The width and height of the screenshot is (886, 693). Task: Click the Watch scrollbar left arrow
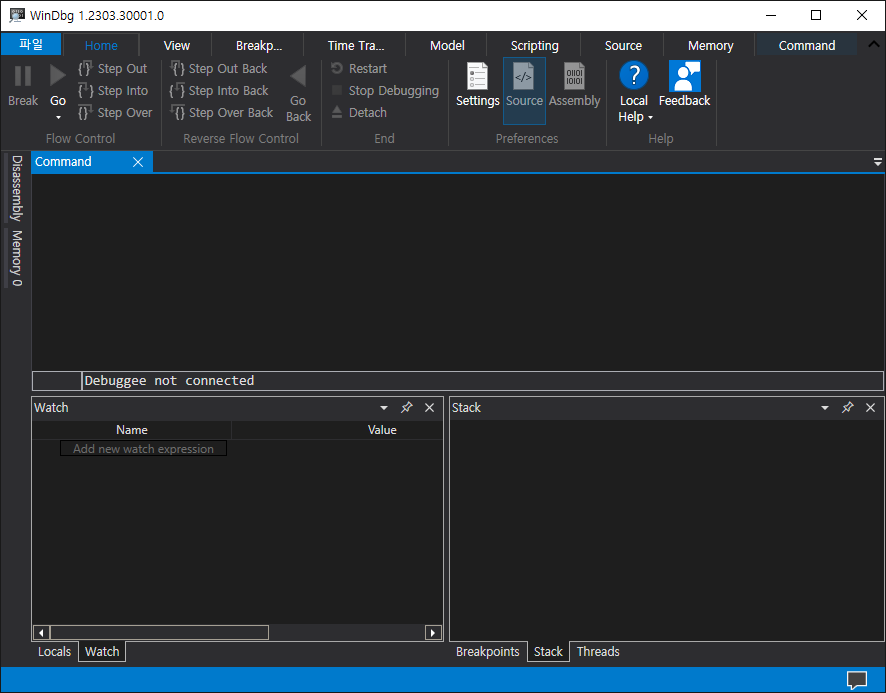(x=41, y=633)
